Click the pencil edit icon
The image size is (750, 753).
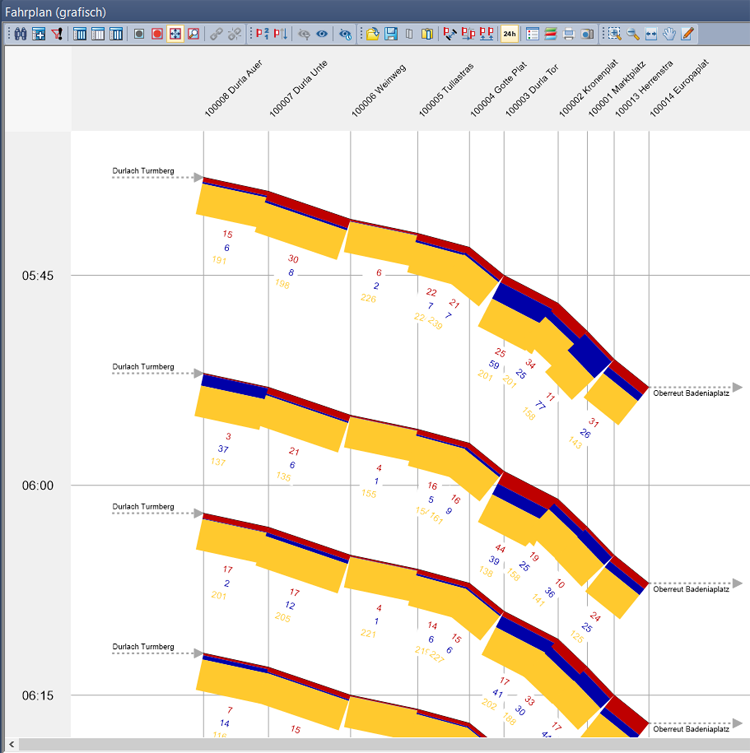click(x=686, y=34)
